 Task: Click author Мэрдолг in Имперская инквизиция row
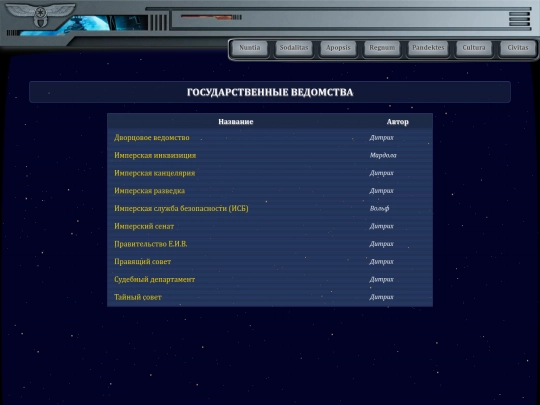click(383, 155)
